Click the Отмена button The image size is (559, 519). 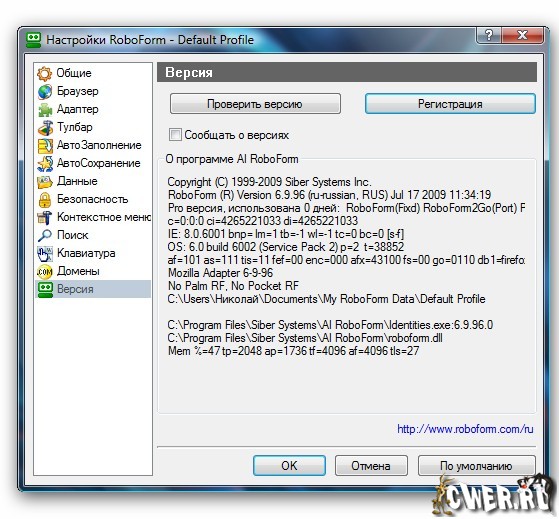tap(371, 465)
